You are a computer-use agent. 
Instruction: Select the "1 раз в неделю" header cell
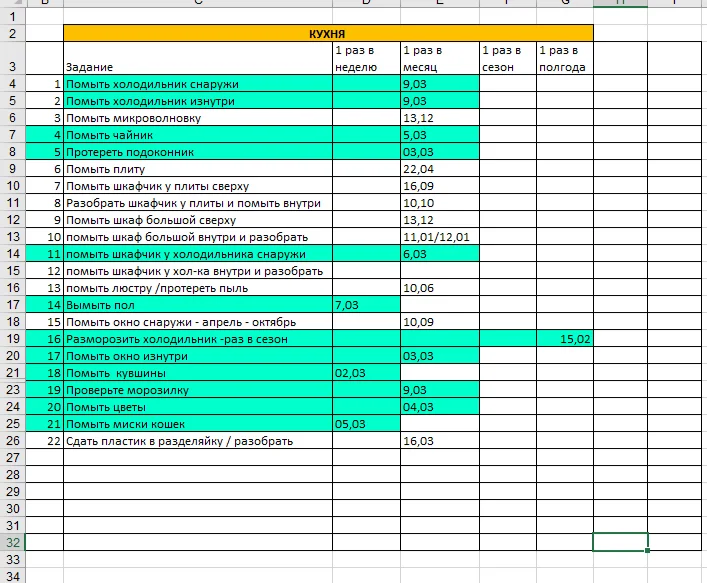(366, 59)
